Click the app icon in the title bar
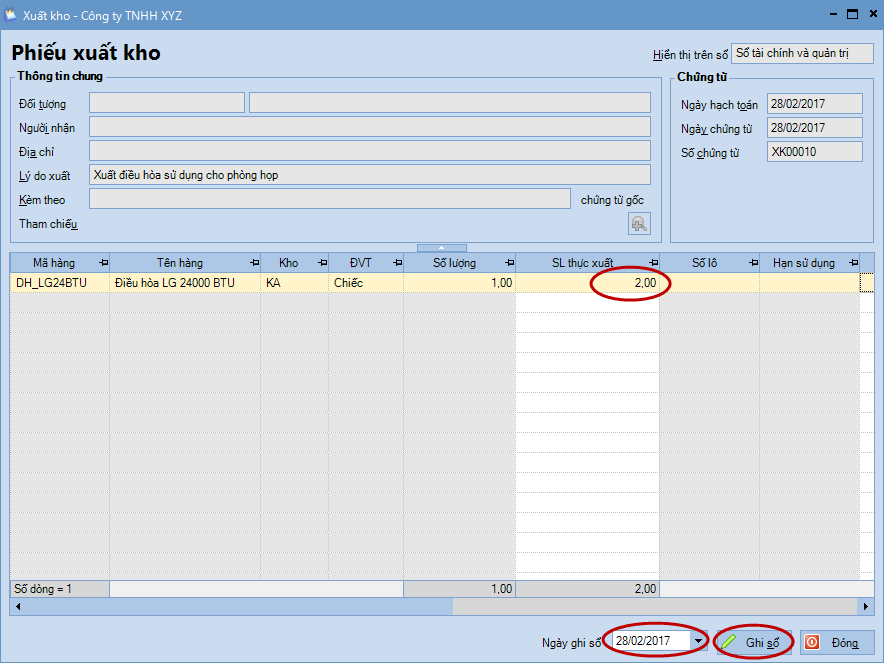884x663 pixels. click(x=11, y=15)
